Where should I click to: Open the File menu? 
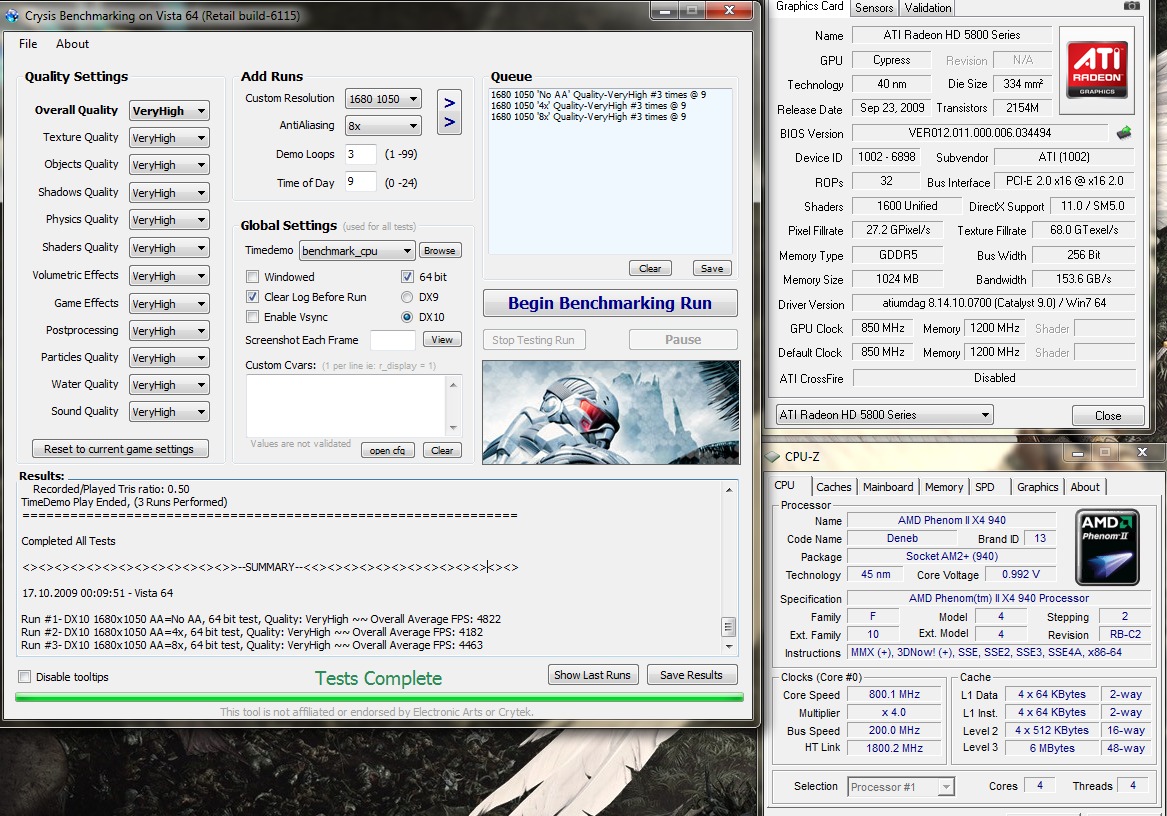tap(28, 44)
